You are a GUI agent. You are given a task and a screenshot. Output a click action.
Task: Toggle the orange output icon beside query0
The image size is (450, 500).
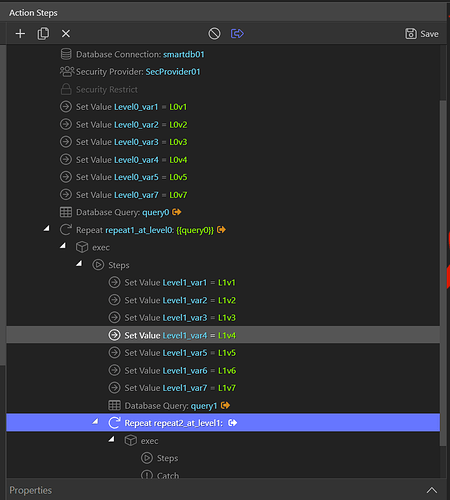coord(177,212)
